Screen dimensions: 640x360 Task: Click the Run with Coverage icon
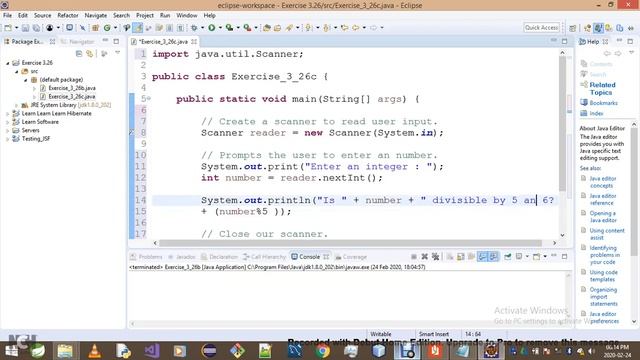pos(229,28)
